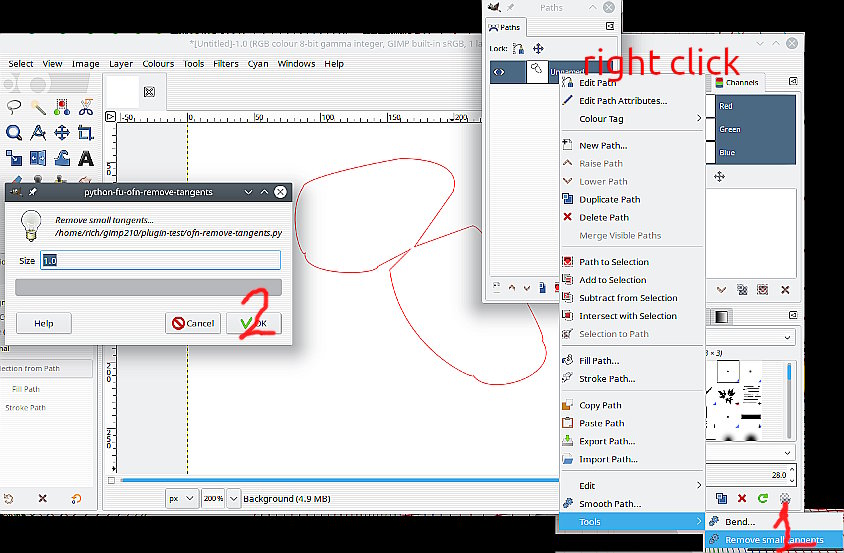Click raise path arrow at Paths dialog bottom

pyautogui.click(x=511, y=288)
